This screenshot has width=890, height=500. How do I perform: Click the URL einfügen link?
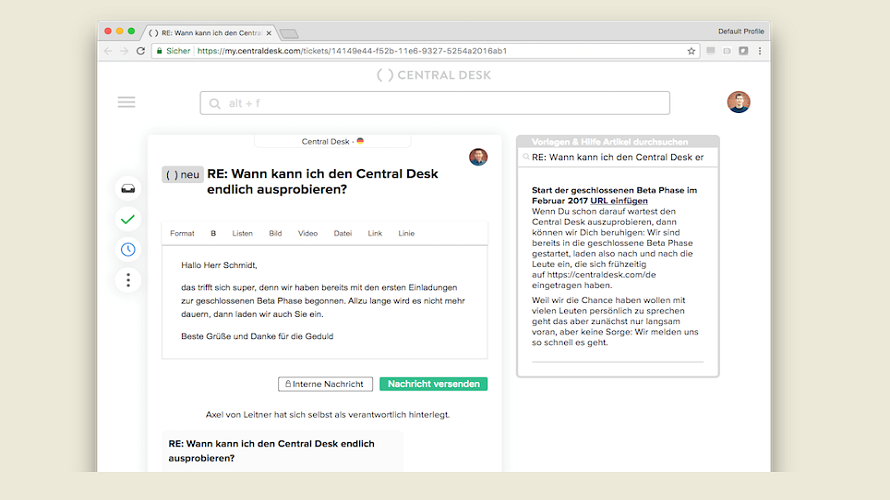point(619,201)
